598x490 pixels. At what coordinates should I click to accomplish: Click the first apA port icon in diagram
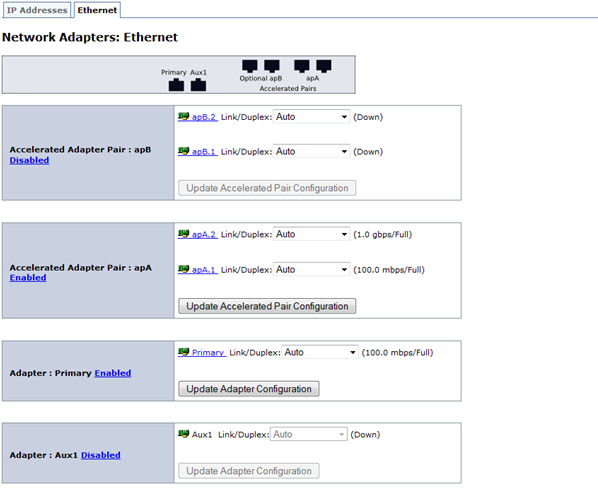tap(302, 66)
